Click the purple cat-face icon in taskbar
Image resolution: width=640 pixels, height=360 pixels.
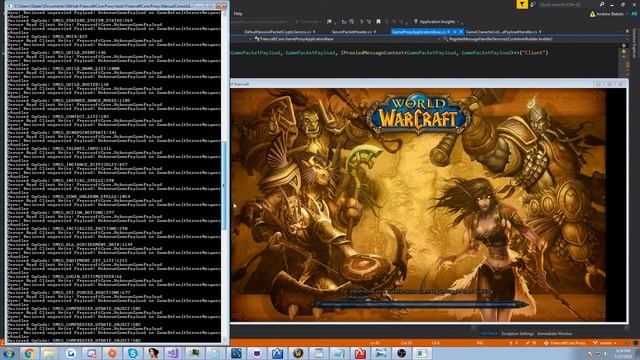[257, 353]
